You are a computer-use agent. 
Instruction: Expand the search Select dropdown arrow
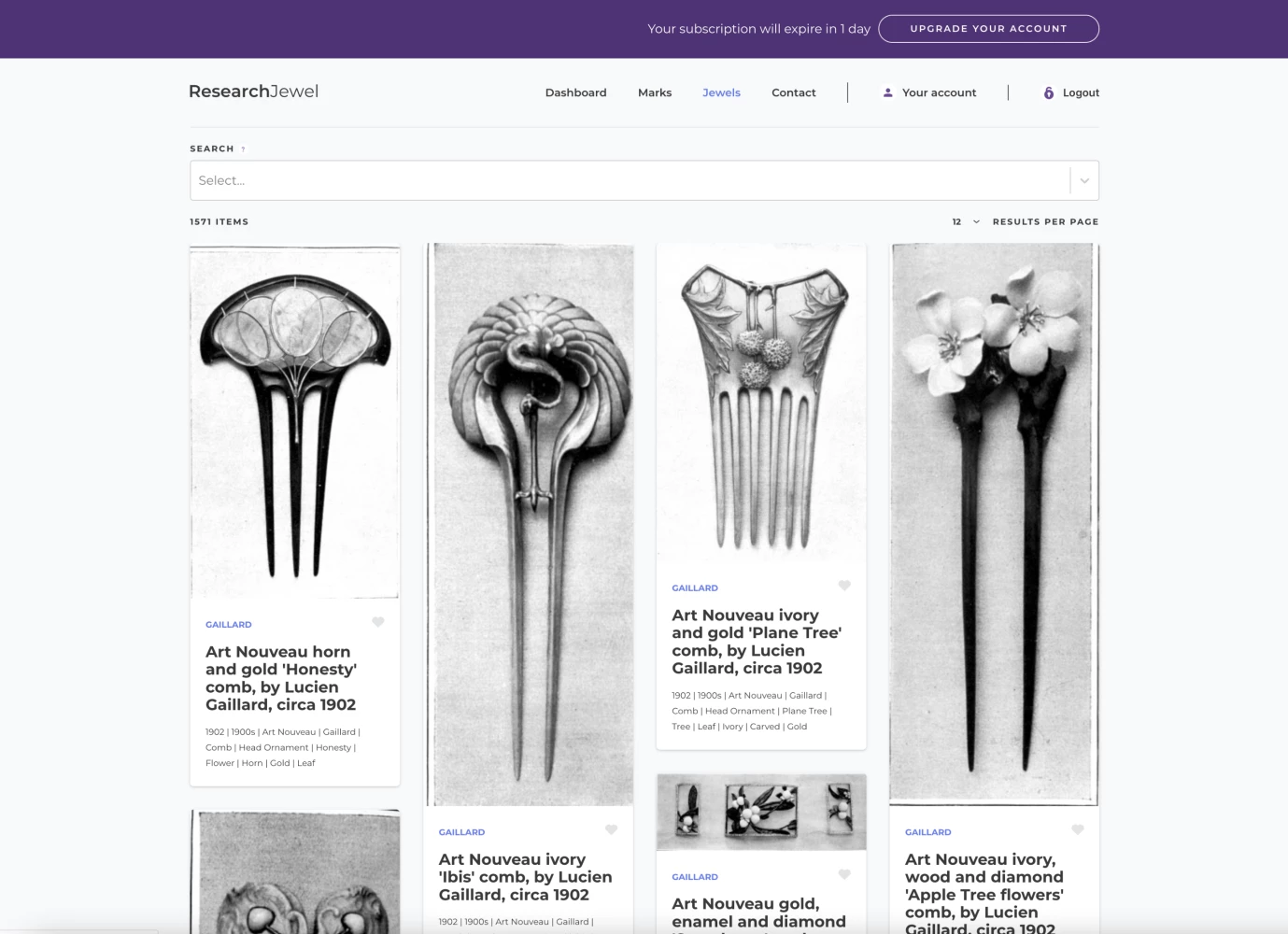pos(1084,180)
